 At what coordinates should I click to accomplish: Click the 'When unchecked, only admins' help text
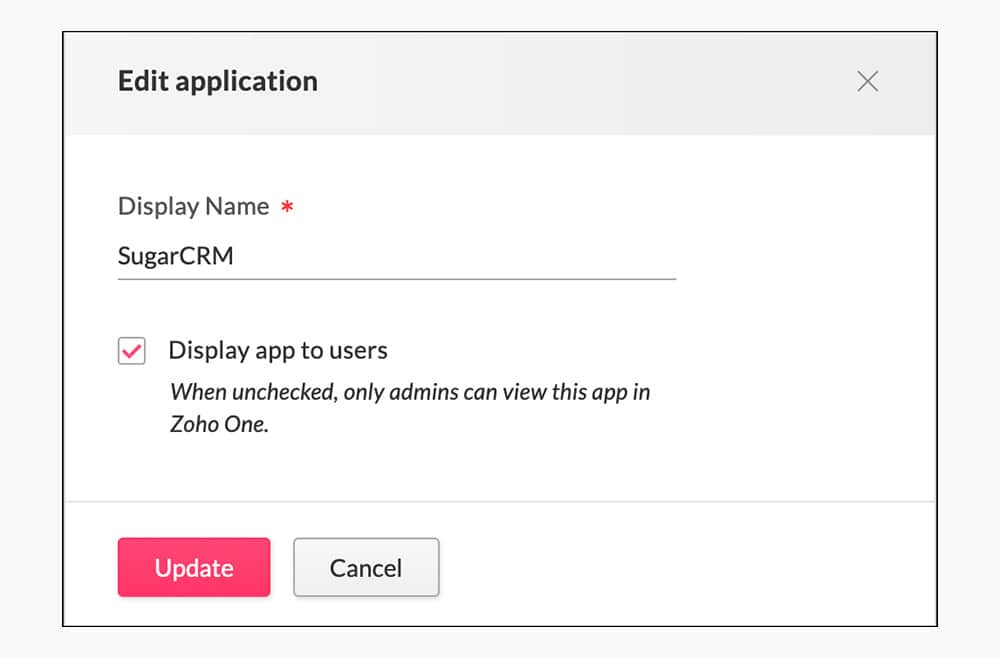coord(410,408)
